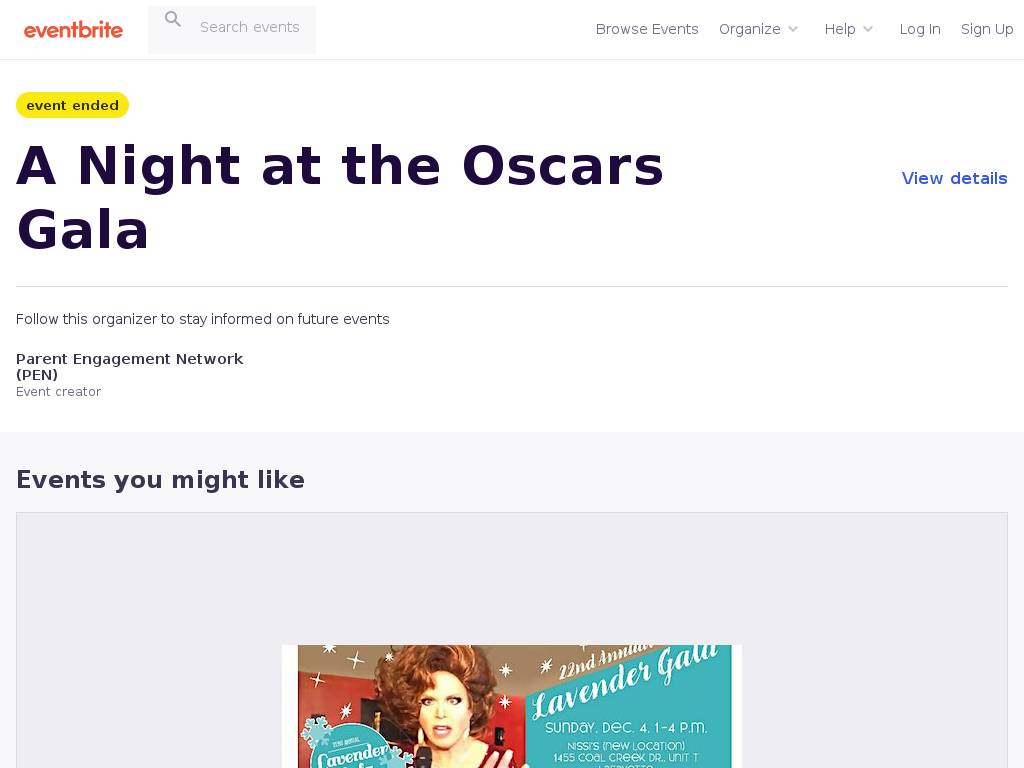Viewport: 1024px width, 768px height.
Task: Click the Lavender Gala date text on the flyer
Action: tap(625, 727)
